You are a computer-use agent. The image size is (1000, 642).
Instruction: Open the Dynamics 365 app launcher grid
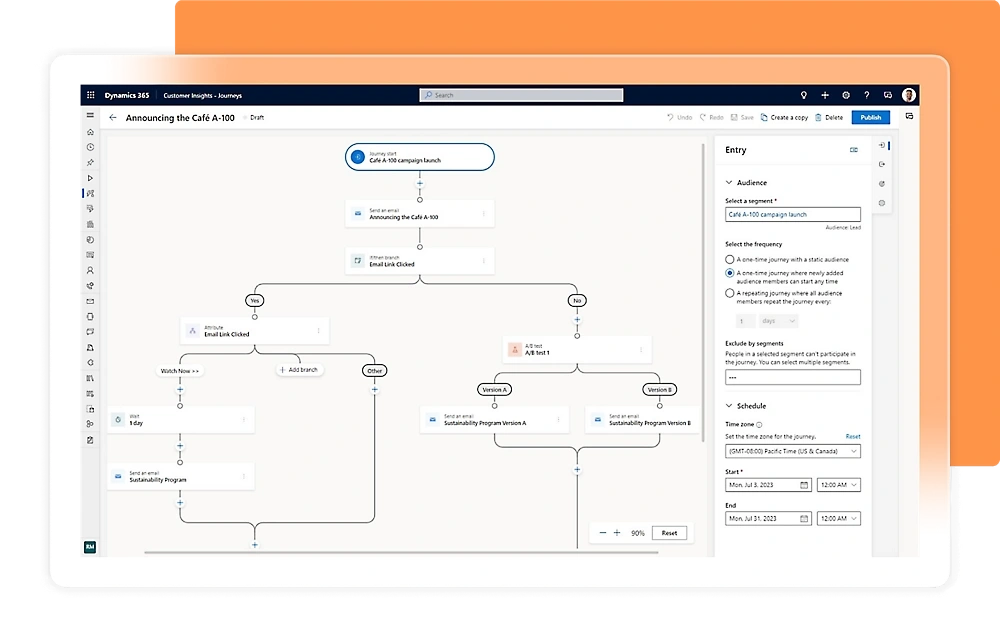point(91,95)
